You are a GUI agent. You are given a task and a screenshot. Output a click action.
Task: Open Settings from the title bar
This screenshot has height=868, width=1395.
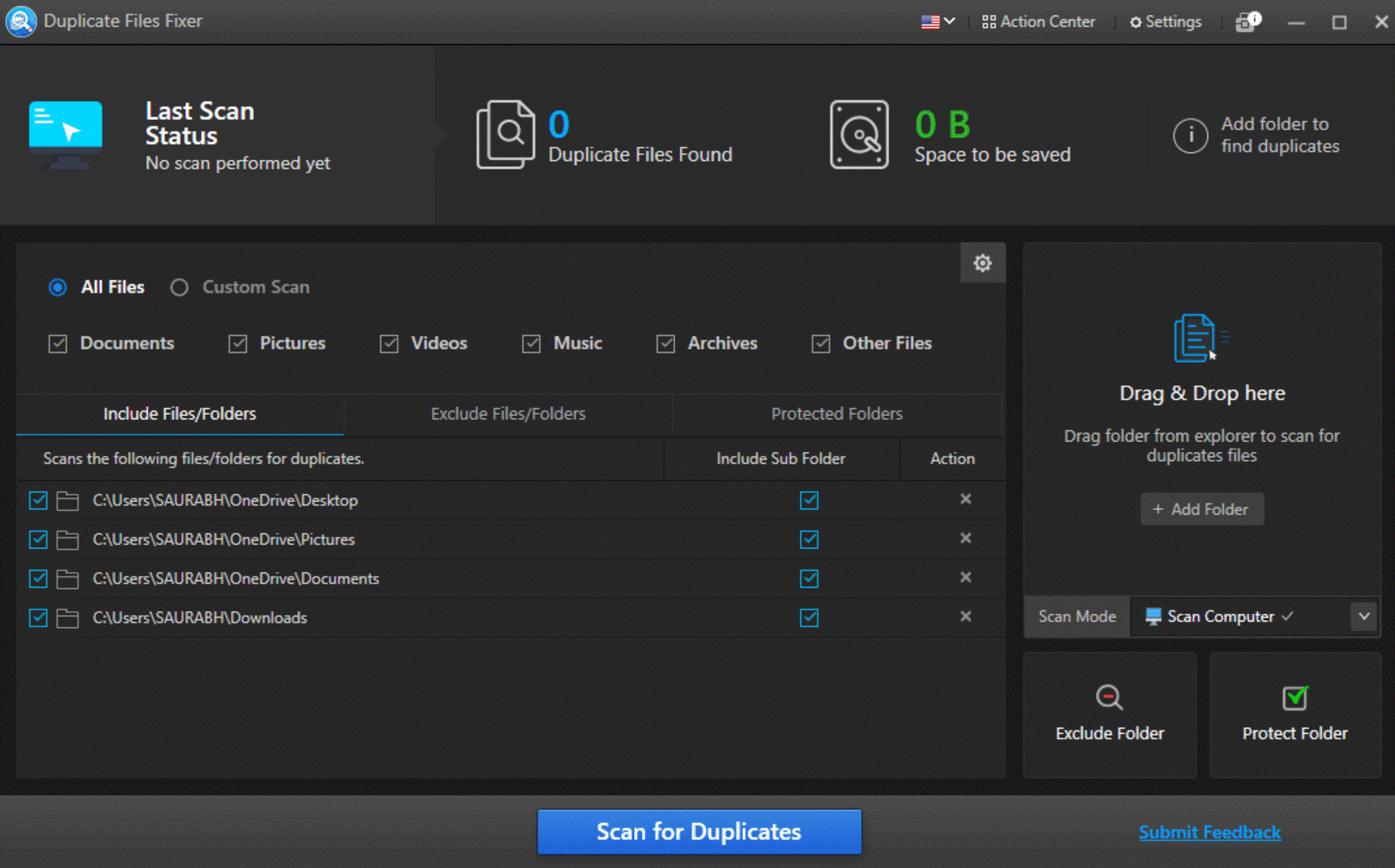(x=1165, y=22)
